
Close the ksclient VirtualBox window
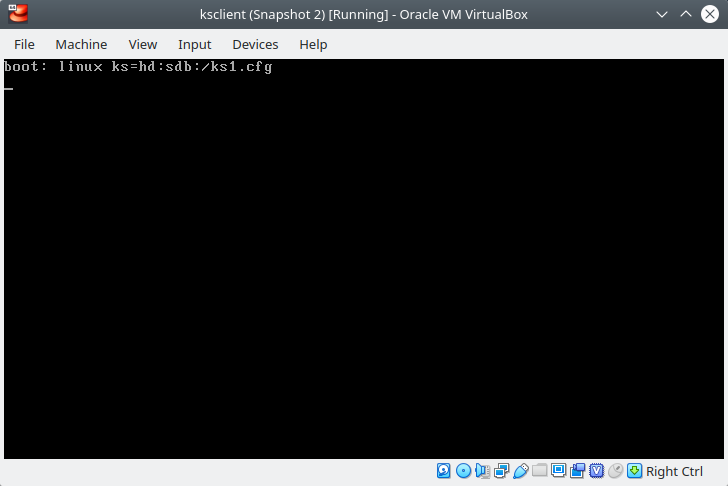[x=710, y=14]
